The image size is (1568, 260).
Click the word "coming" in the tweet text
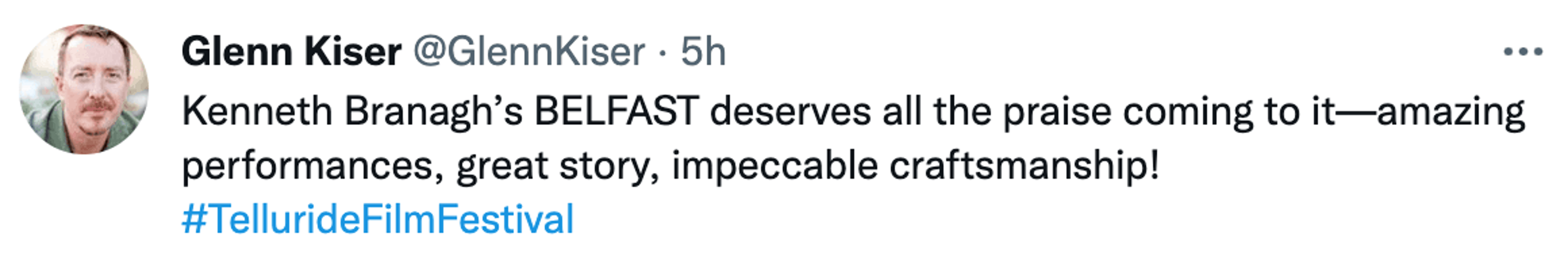1187,112
